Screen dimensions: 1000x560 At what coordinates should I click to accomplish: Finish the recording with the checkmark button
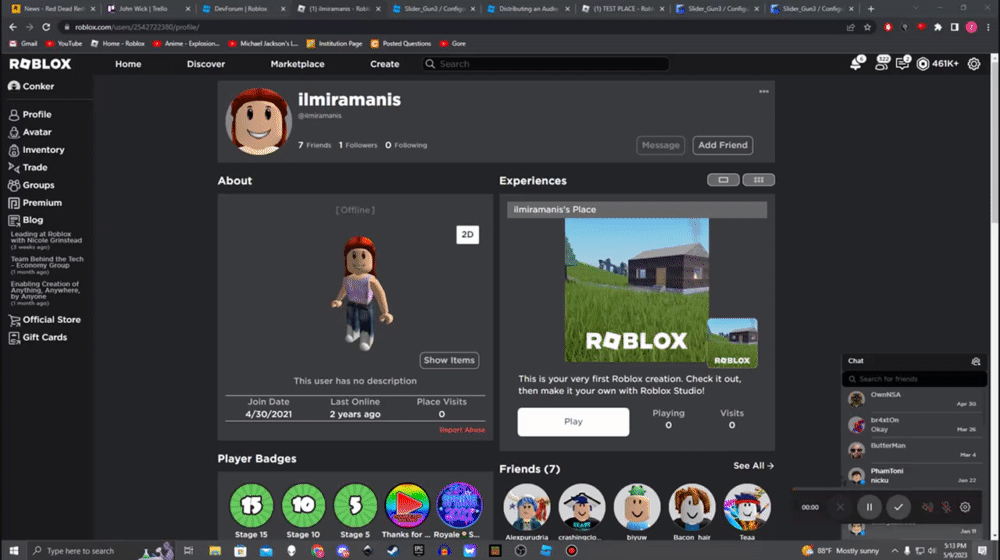(x=899, y=507)
